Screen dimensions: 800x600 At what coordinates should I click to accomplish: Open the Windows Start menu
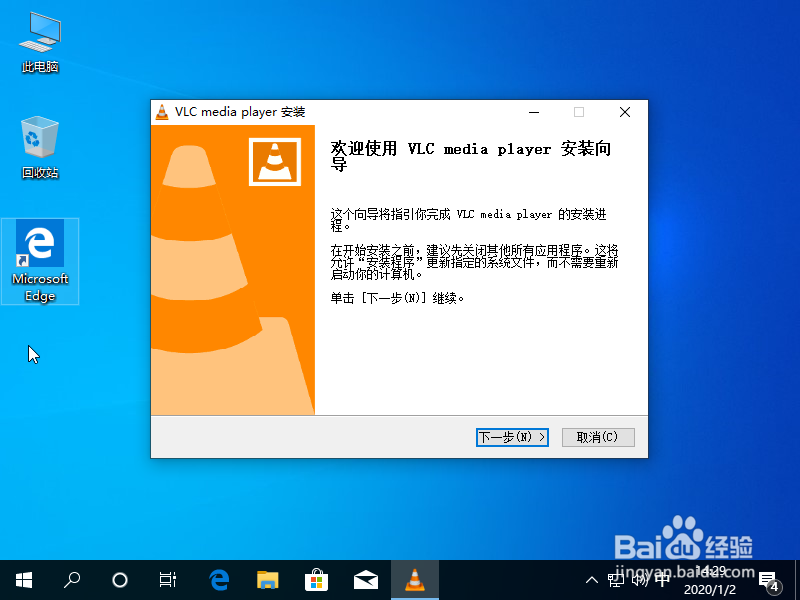pos(24,580)
